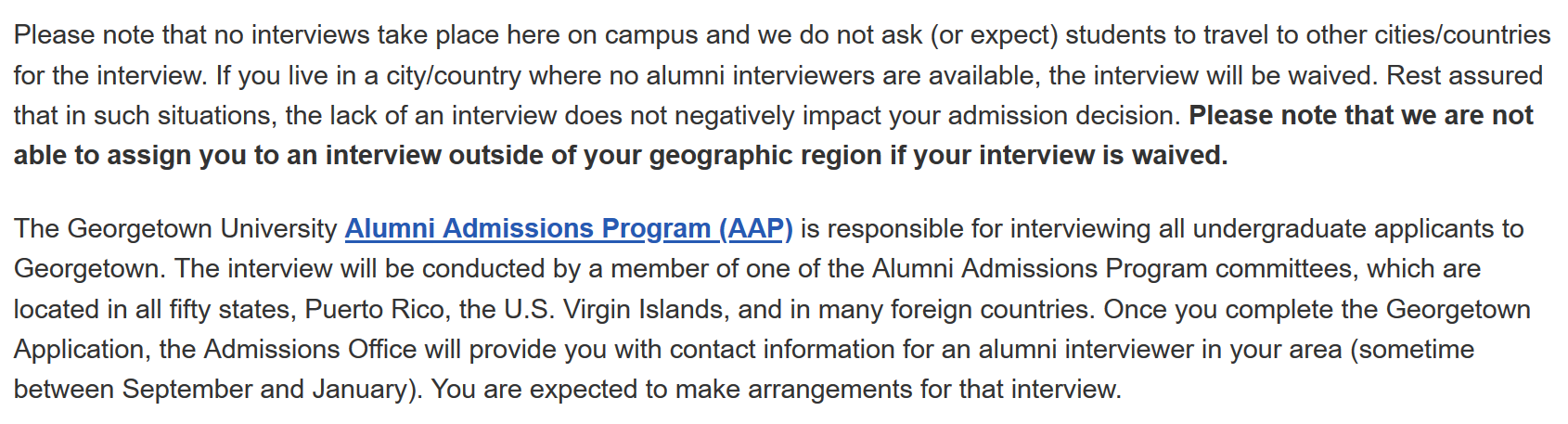Viewport: 1568px width, 424px height.
Task: Click the opening words "Please note that no interviews"
Action: 191,35
